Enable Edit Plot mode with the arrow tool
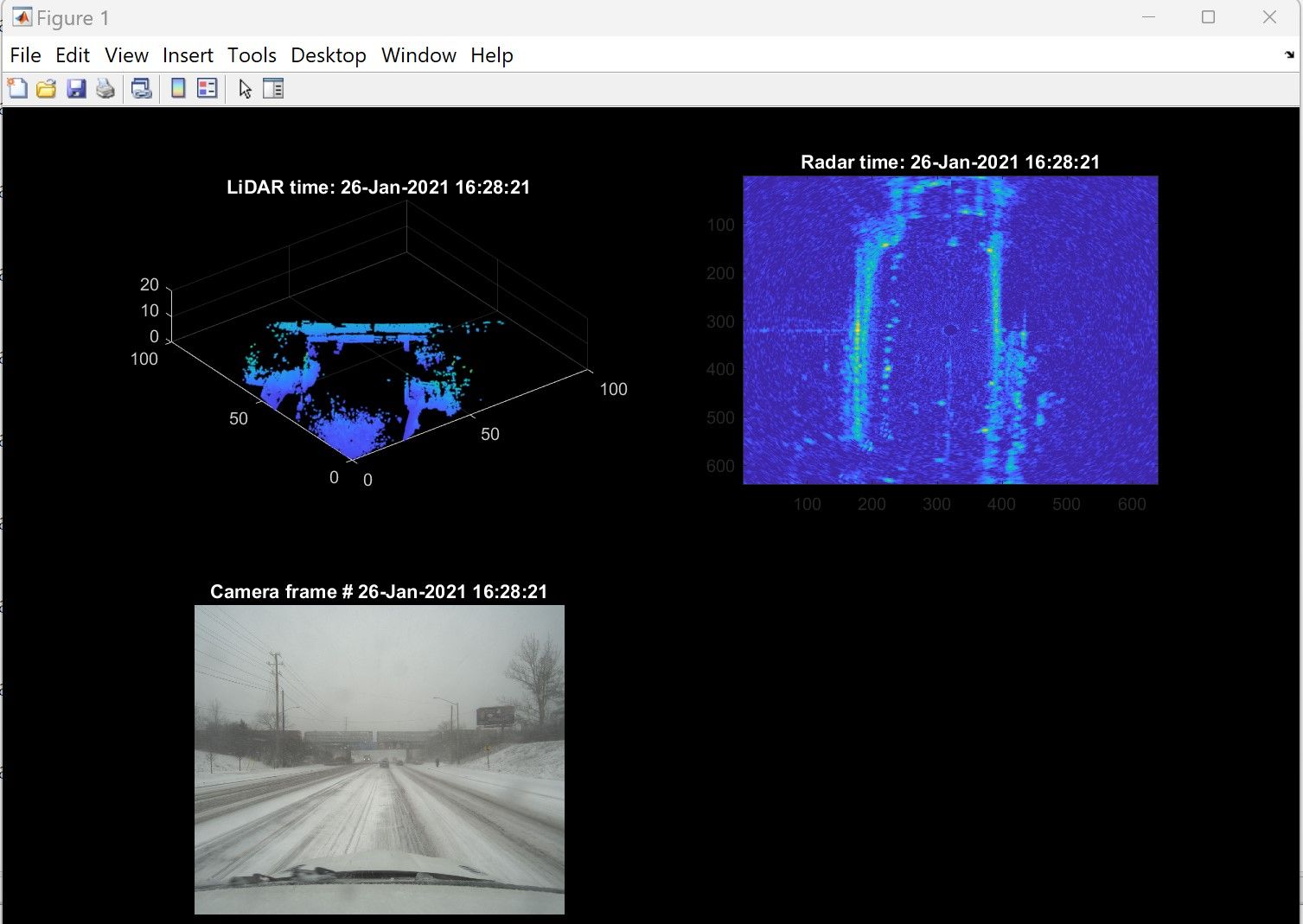The image size is (1303, 924). coord(245,87)
